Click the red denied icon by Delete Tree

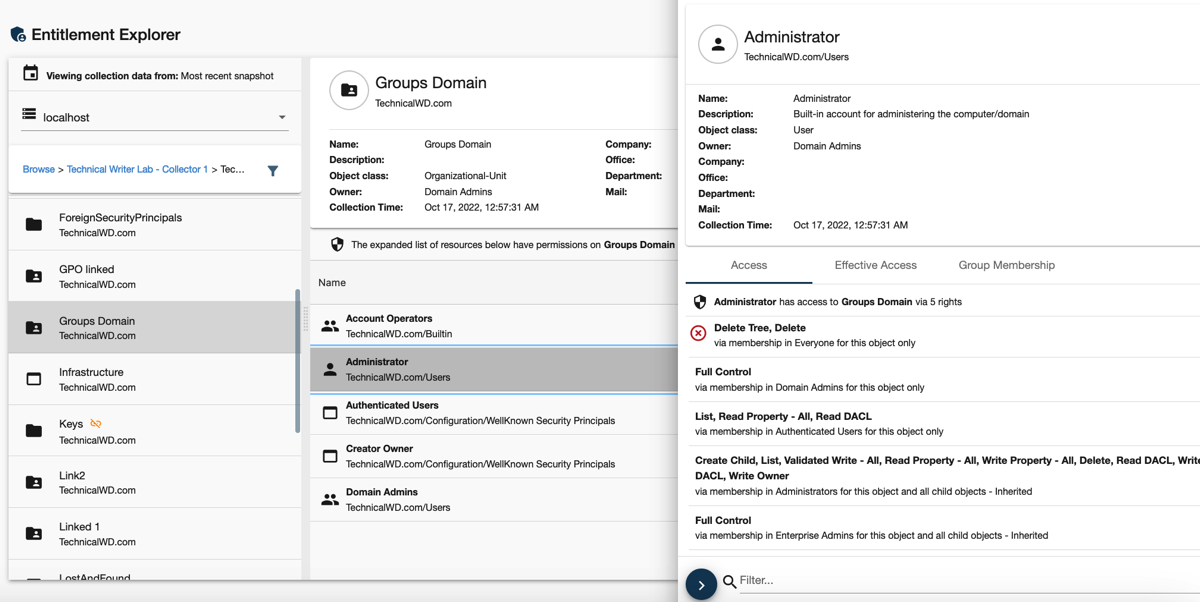698,334
